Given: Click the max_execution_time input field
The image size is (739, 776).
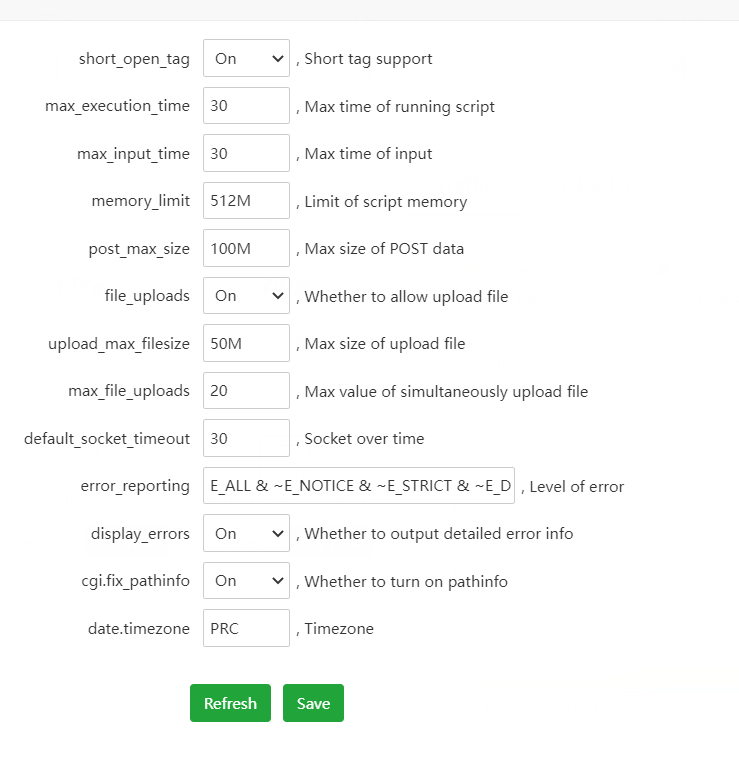Looking at the screenshot, I should pyautogui.click(x=246, y=106).
